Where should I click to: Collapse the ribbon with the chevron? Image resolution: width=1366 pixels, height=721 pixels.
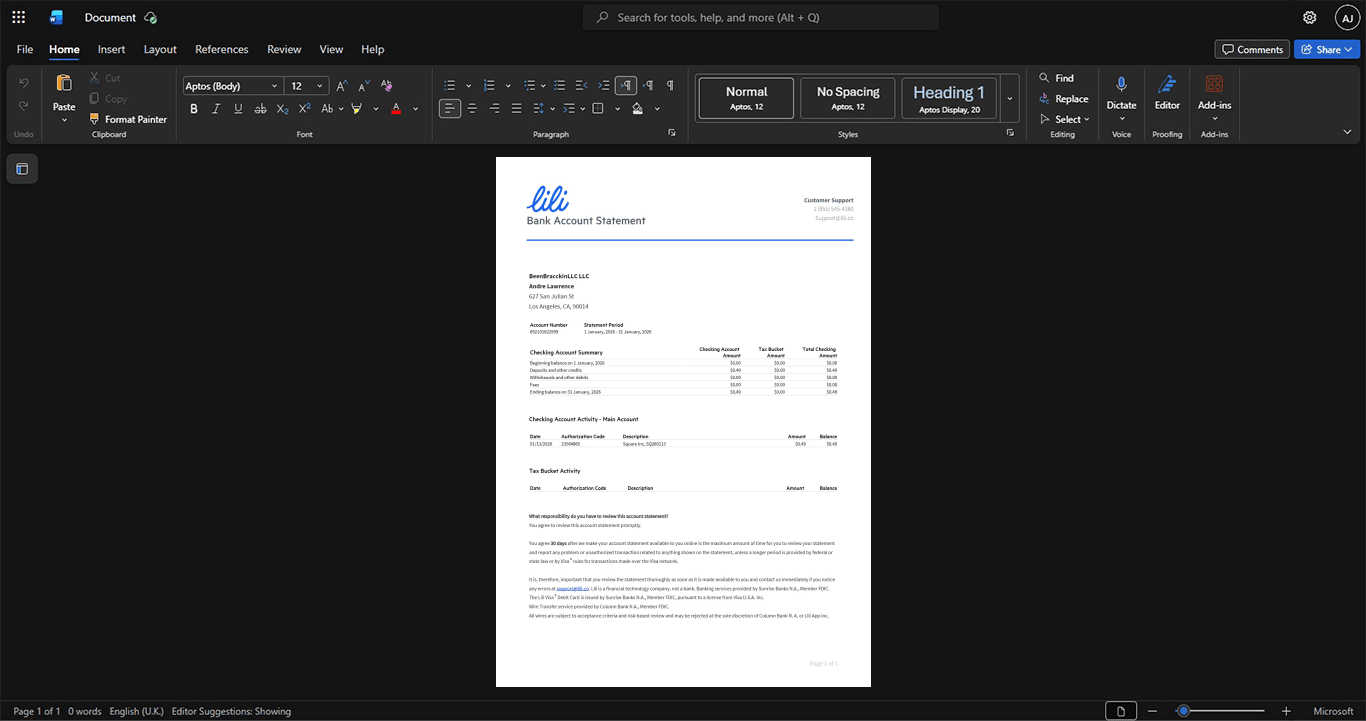tap(1347, 132)
